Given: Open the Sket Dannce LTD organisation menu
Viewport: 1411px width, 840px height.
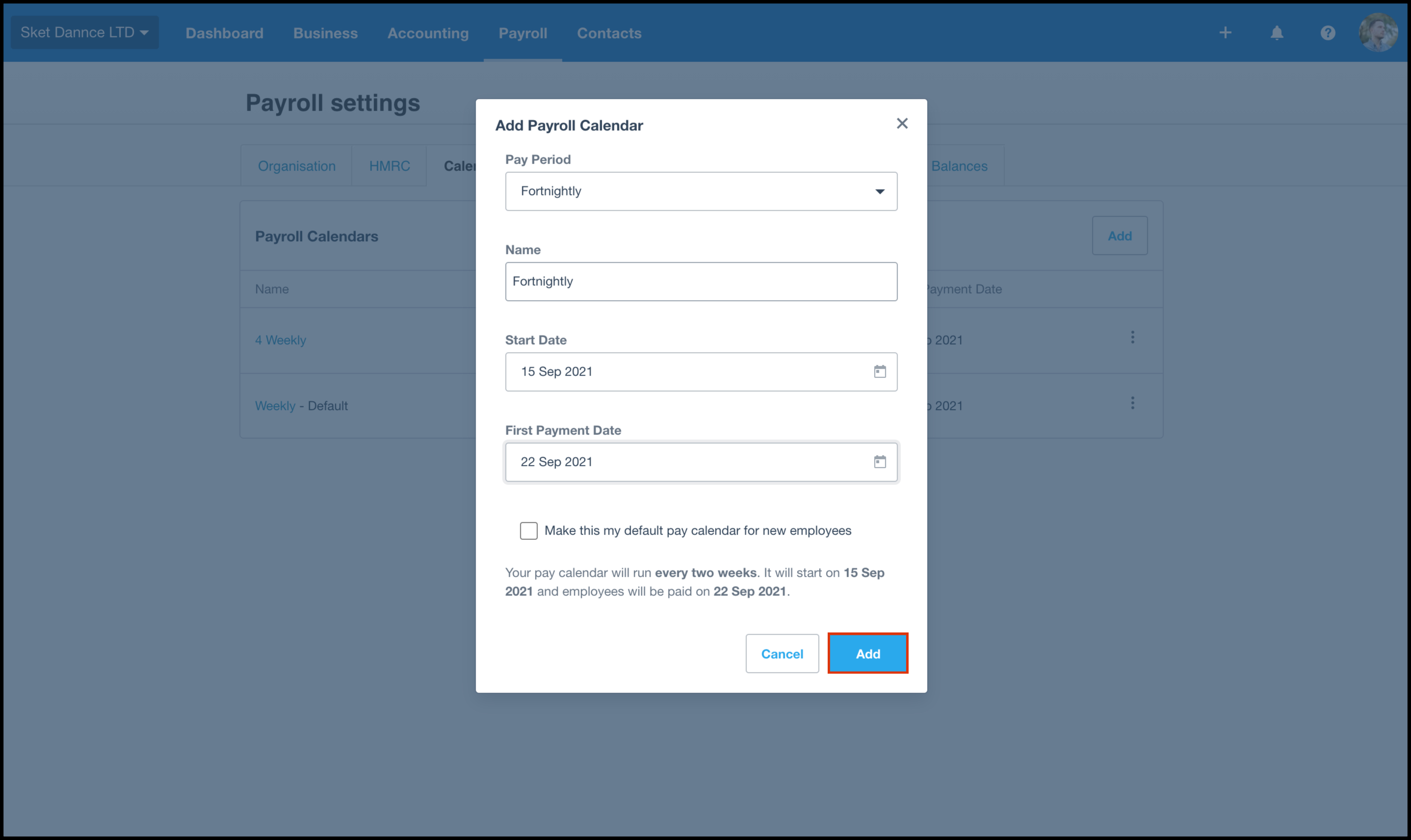Looking at the screenshot, I should (x=84, y=32).
